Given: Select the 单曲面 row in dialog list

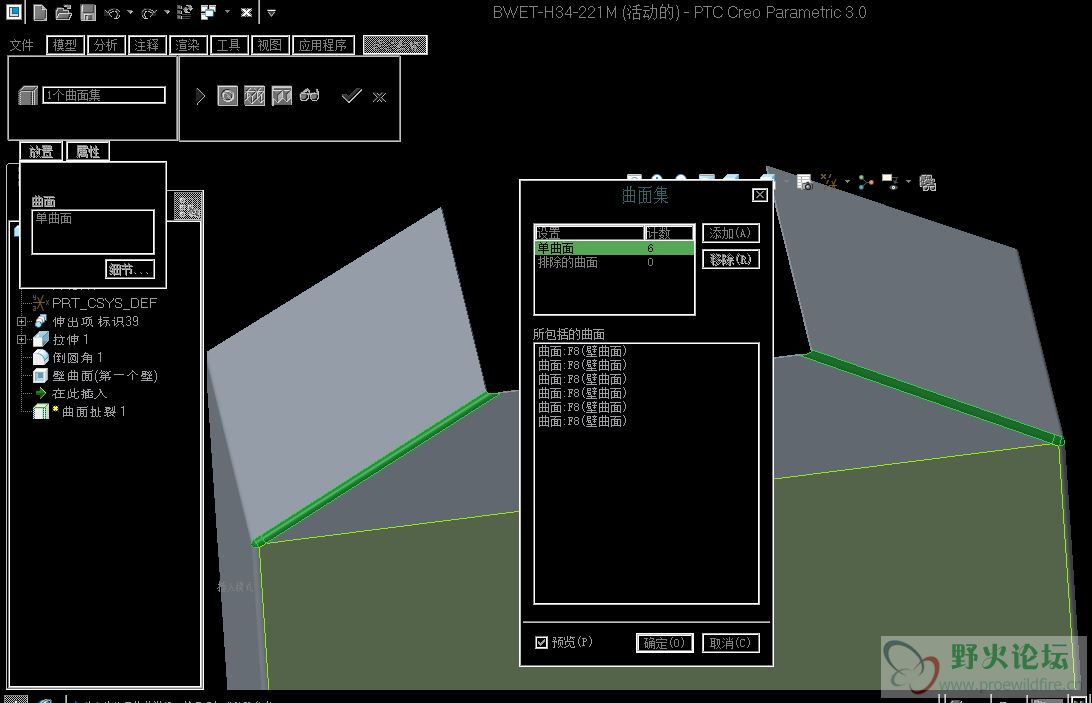Looking at the screenshot, I should tap(614, 248).
